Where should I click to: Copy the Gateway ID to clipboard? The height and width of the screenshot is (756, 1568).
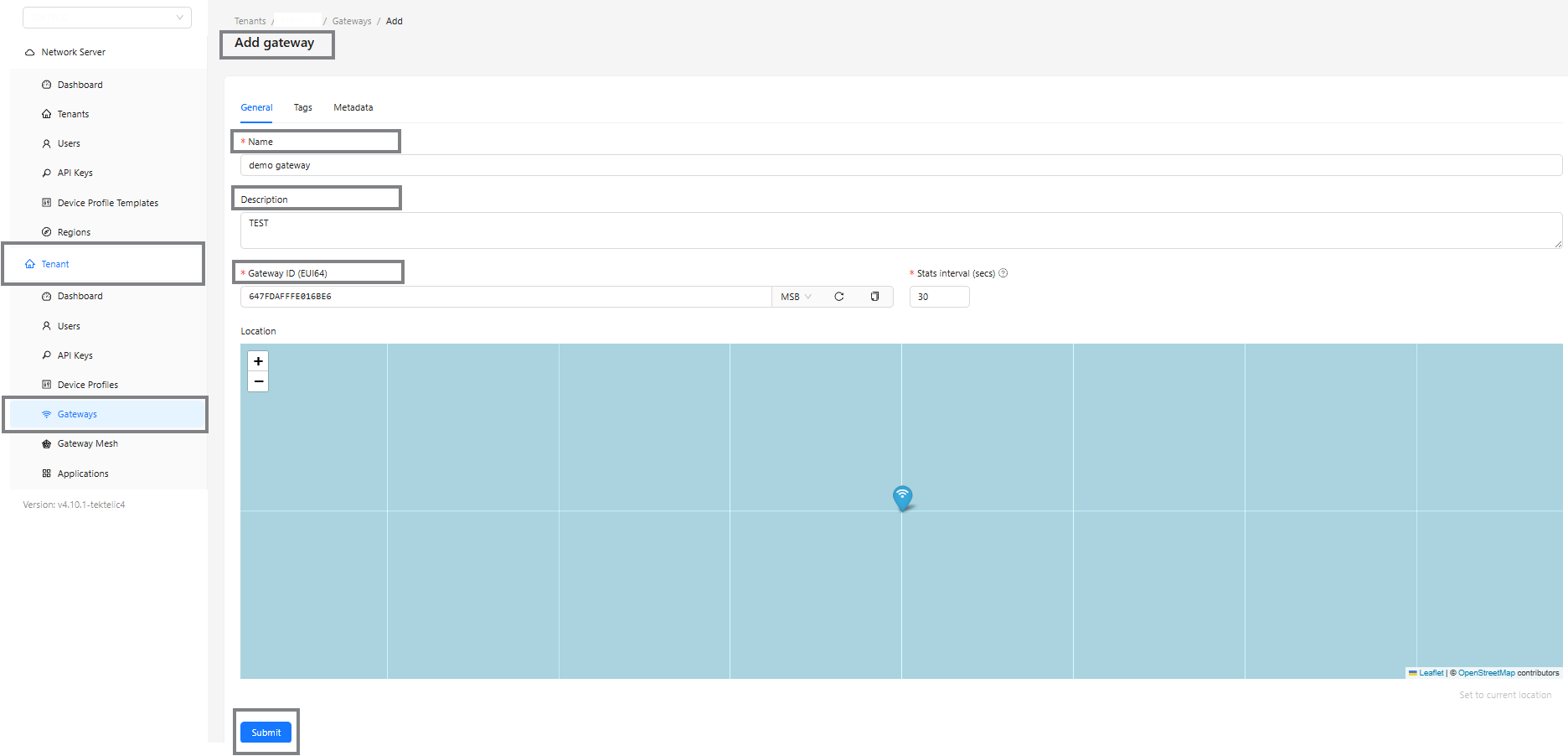874,296
